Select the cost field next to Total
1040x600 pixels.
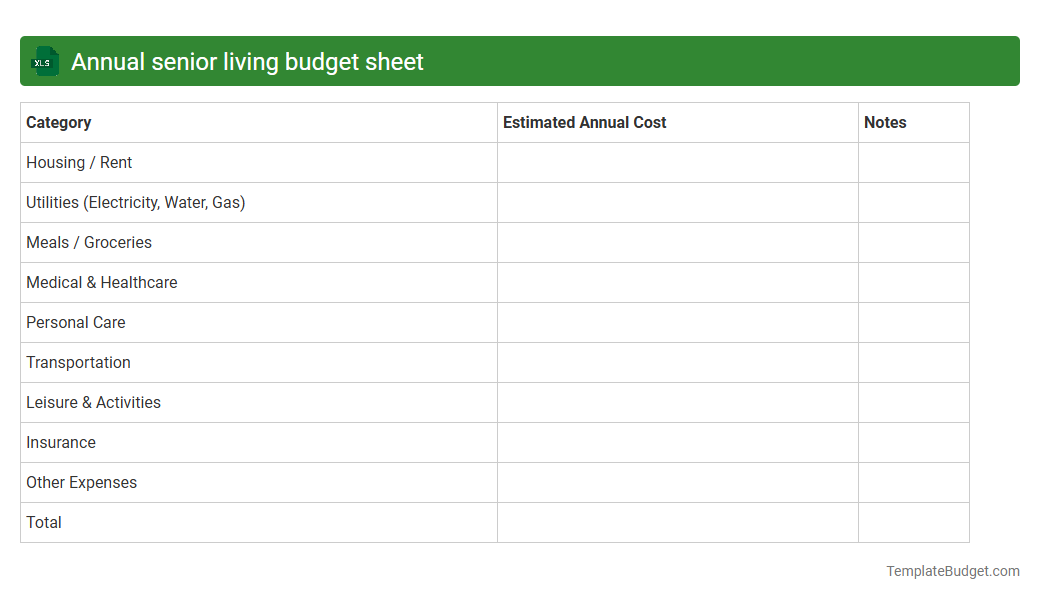click(676, 522)
